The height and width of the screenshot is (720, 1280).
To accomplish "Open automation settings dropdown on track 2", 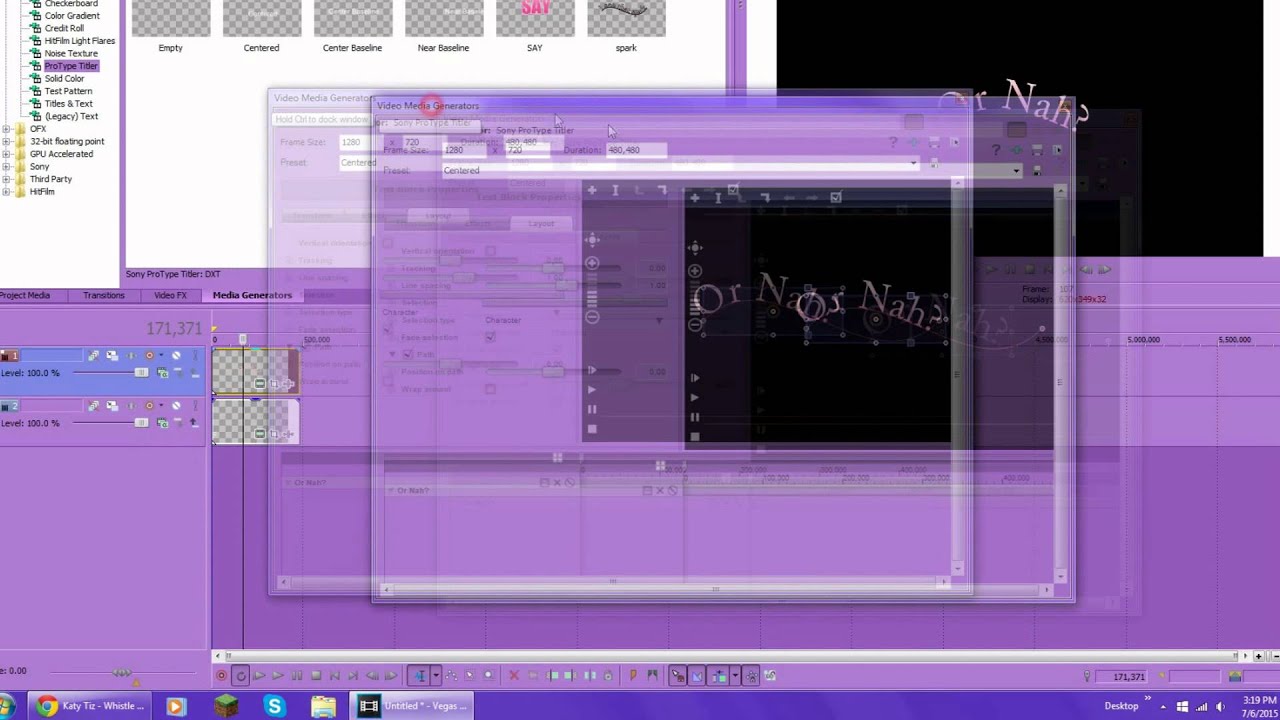I will (x=161, y=406).
